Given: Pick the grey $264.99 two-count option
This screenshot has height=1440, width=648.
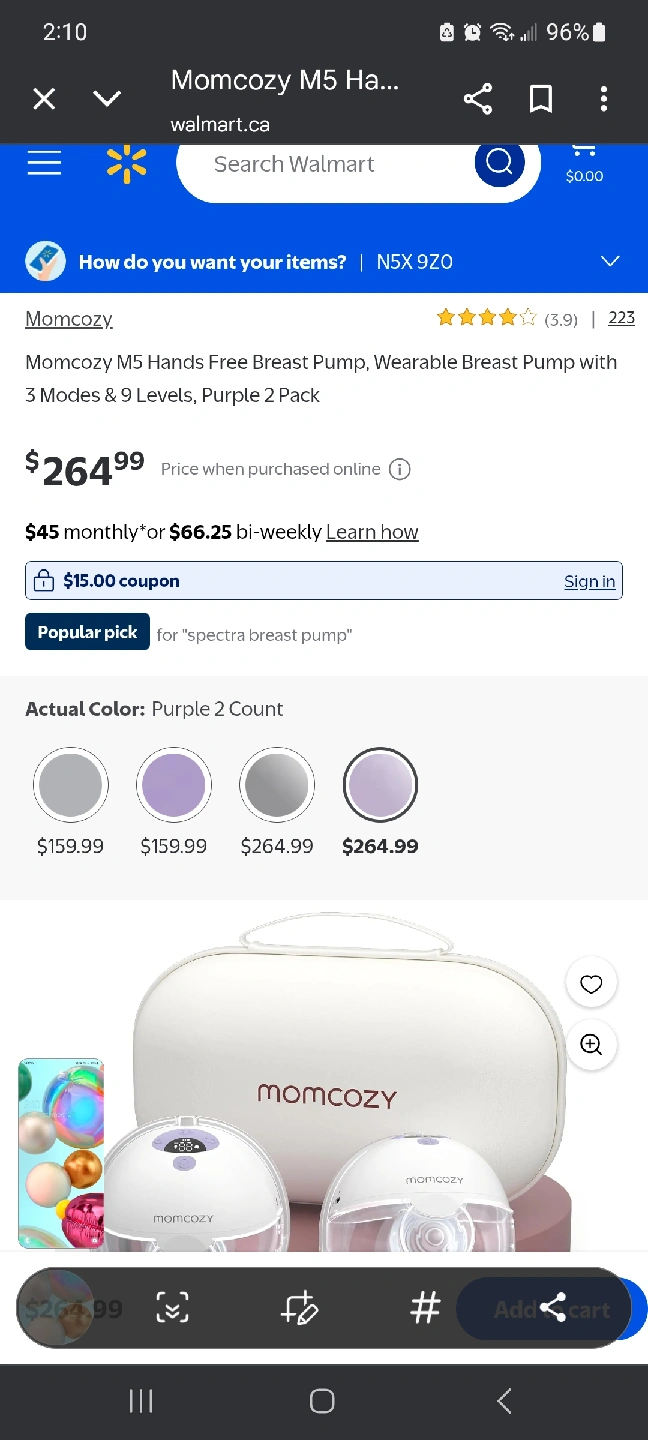Looking at the screenshot, I should 277,785.
